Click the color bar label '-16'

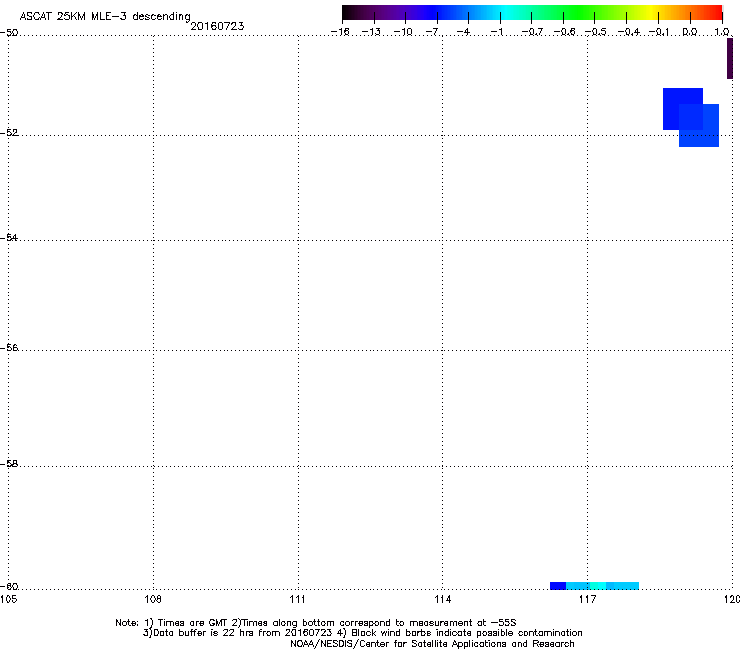click(x=340, y=32)
